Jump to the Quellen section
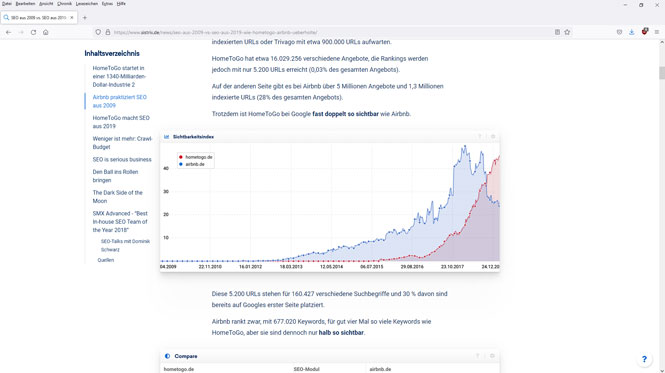The width and height of the screenshot is (665, 373). (106, 260)
